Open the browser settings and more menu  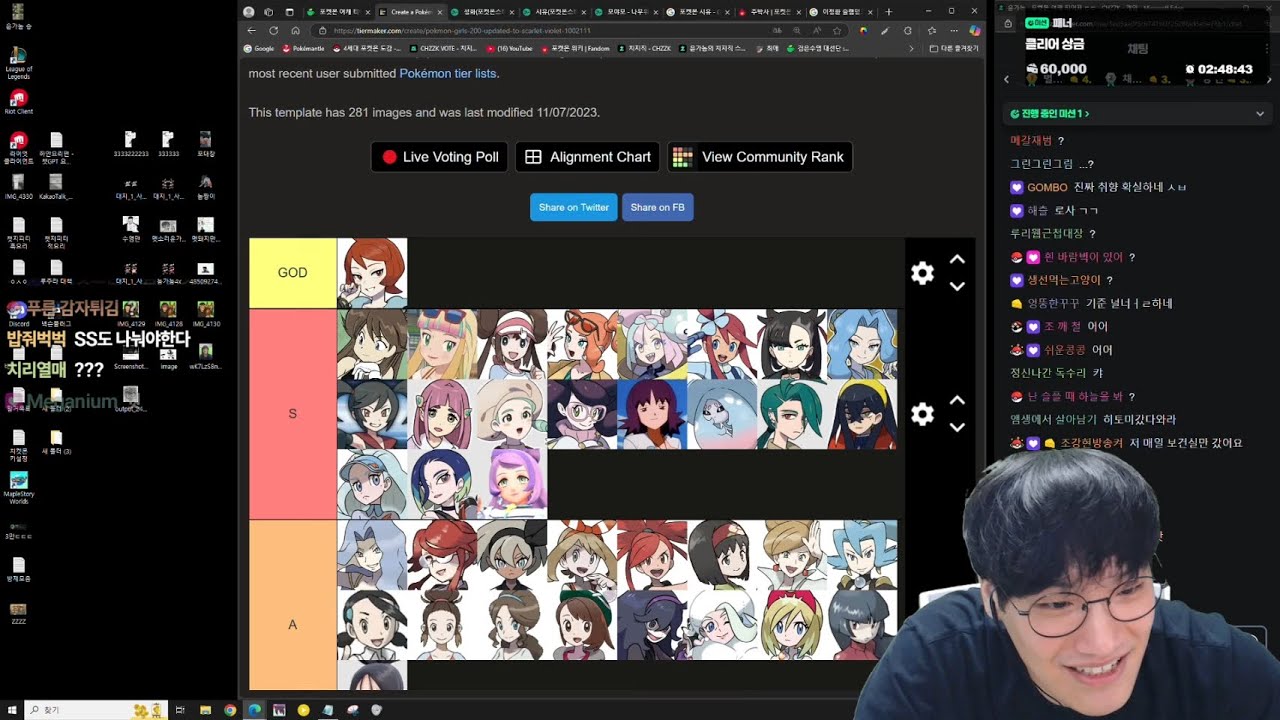tap(953, 30)
